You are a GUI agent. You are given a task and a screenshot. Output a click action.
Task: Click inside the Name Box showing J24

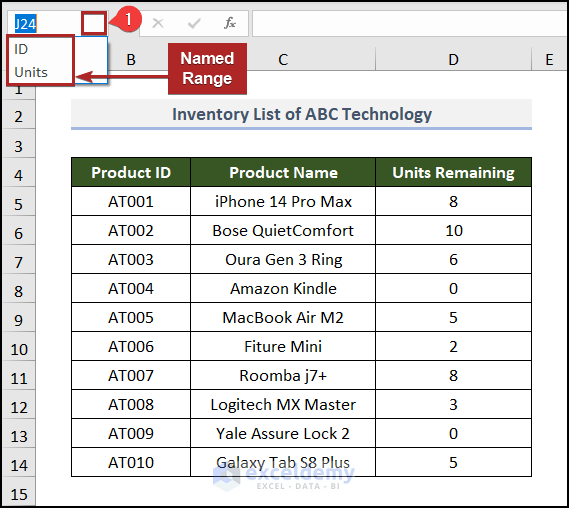pyautogui.click(x=44, y=24)
